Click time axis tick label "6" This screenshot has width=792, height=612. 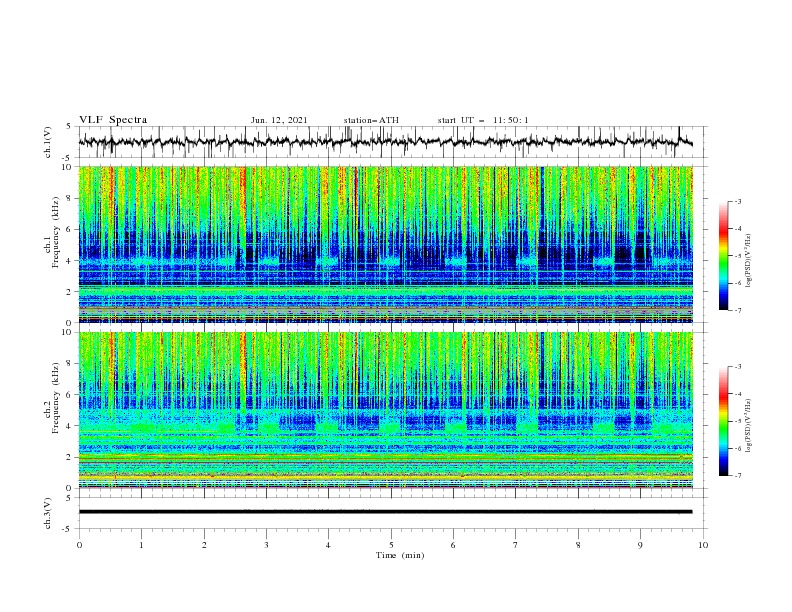click(453, 545)
